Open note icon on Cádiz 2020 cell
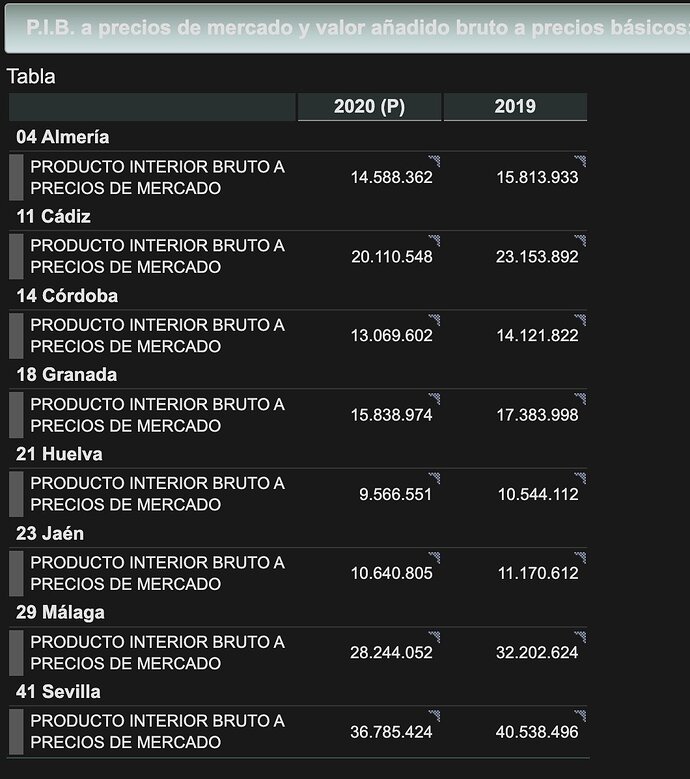 (434, 240)
